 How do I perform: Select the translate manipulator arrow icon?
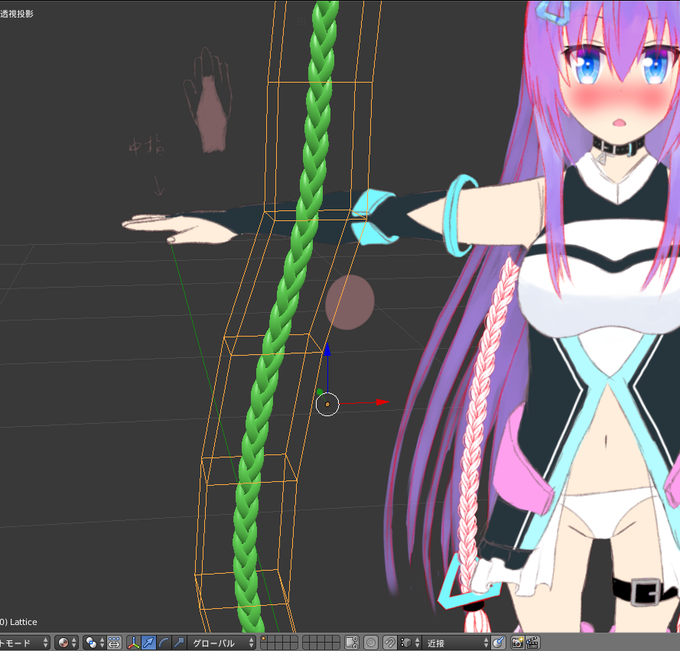click(x=149, y=642)
